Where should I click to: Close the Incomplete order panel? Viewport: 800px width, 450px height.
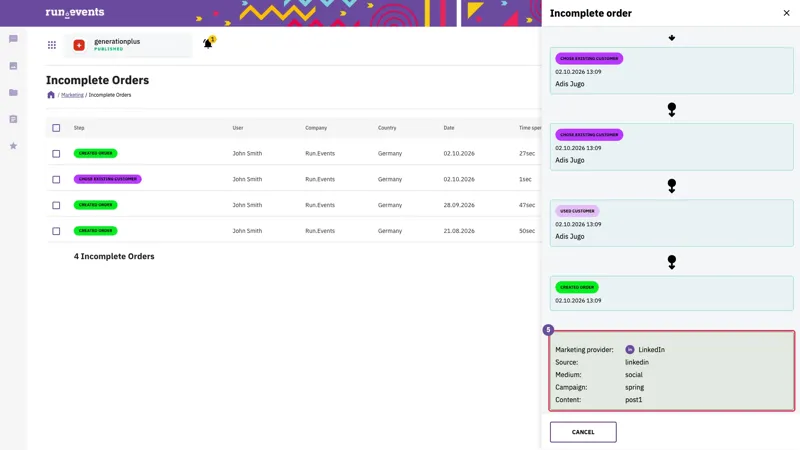786,13
